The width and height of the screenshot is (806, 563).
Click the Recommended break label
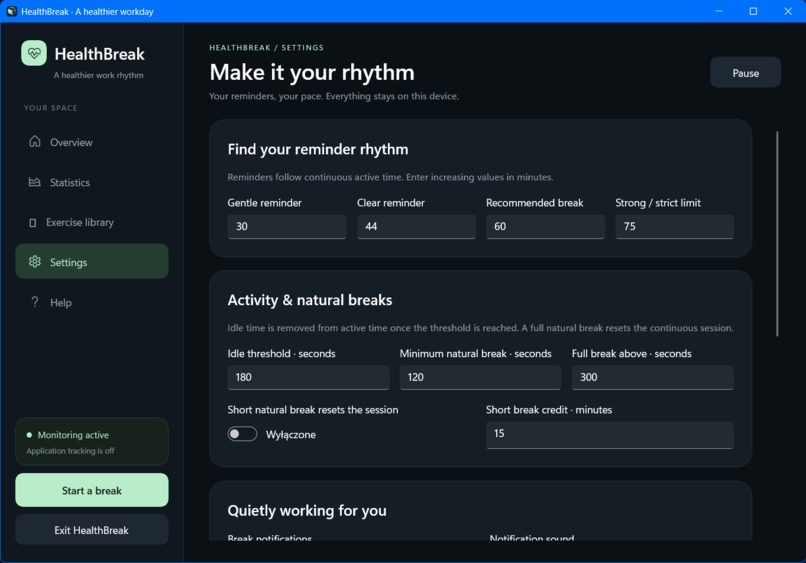point(535,203)
